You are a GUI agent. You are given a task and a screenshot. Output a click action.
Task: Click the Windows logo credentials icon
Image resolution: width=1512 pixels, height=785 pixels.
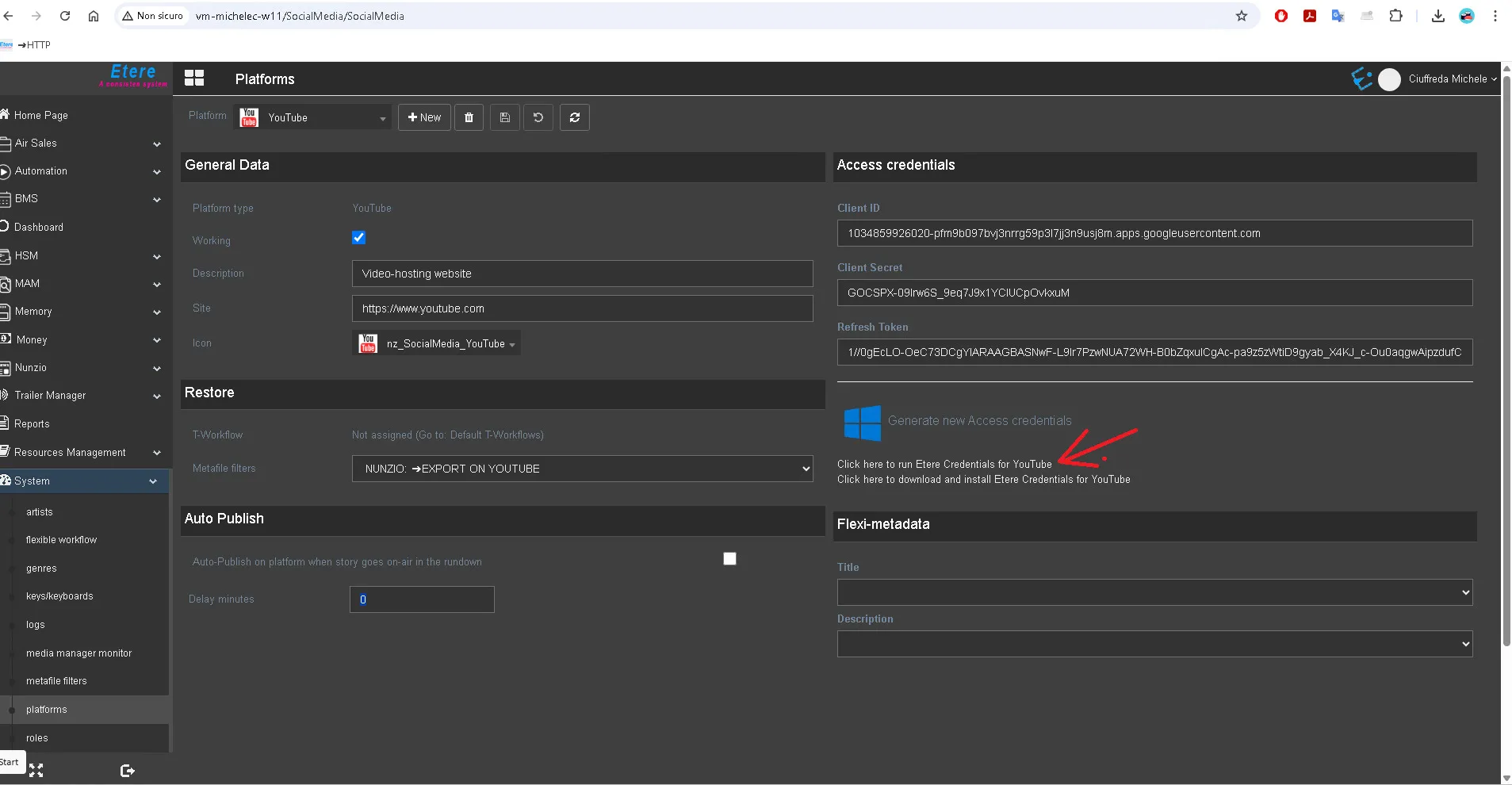coord(862,423)
